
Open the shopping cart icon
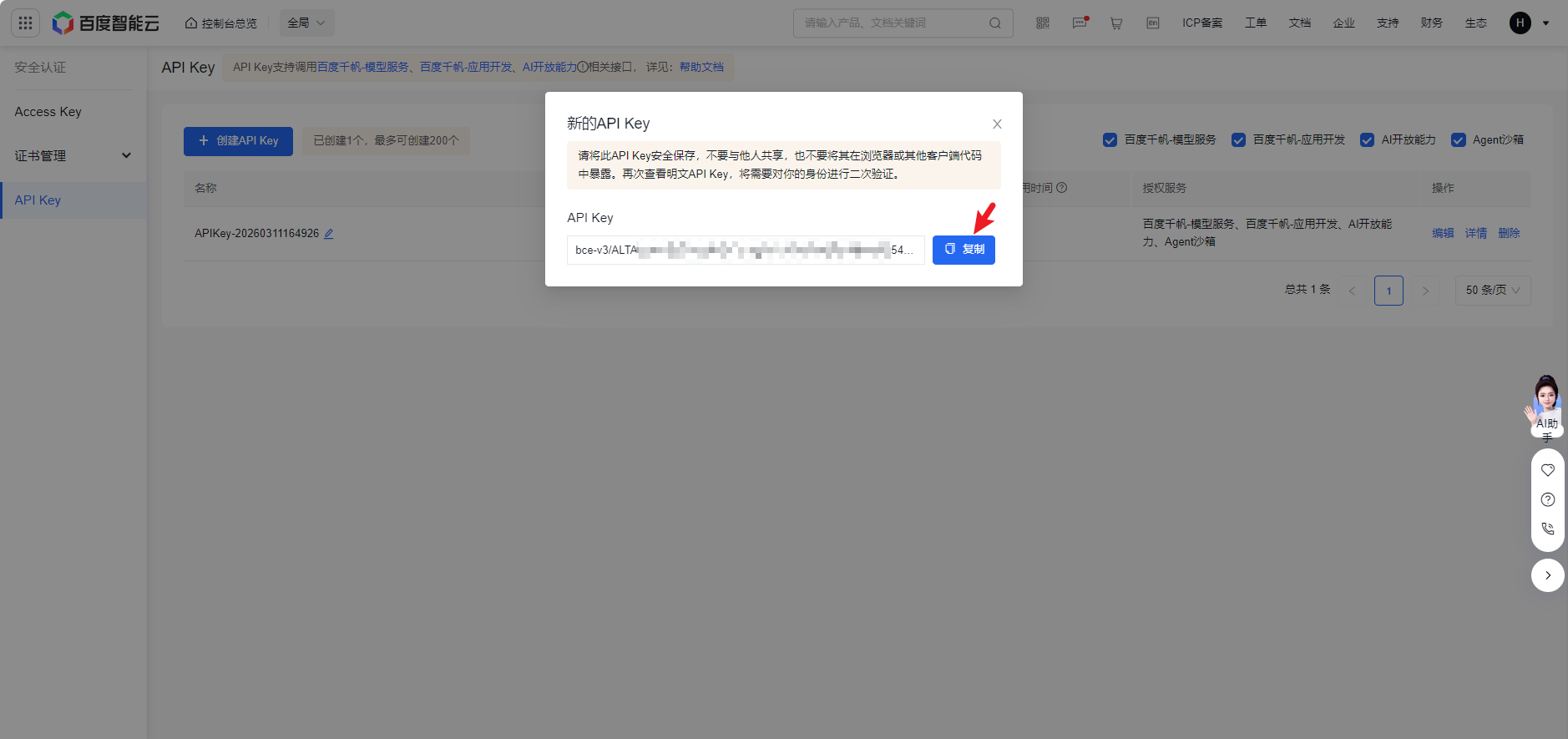(1116, 23)
